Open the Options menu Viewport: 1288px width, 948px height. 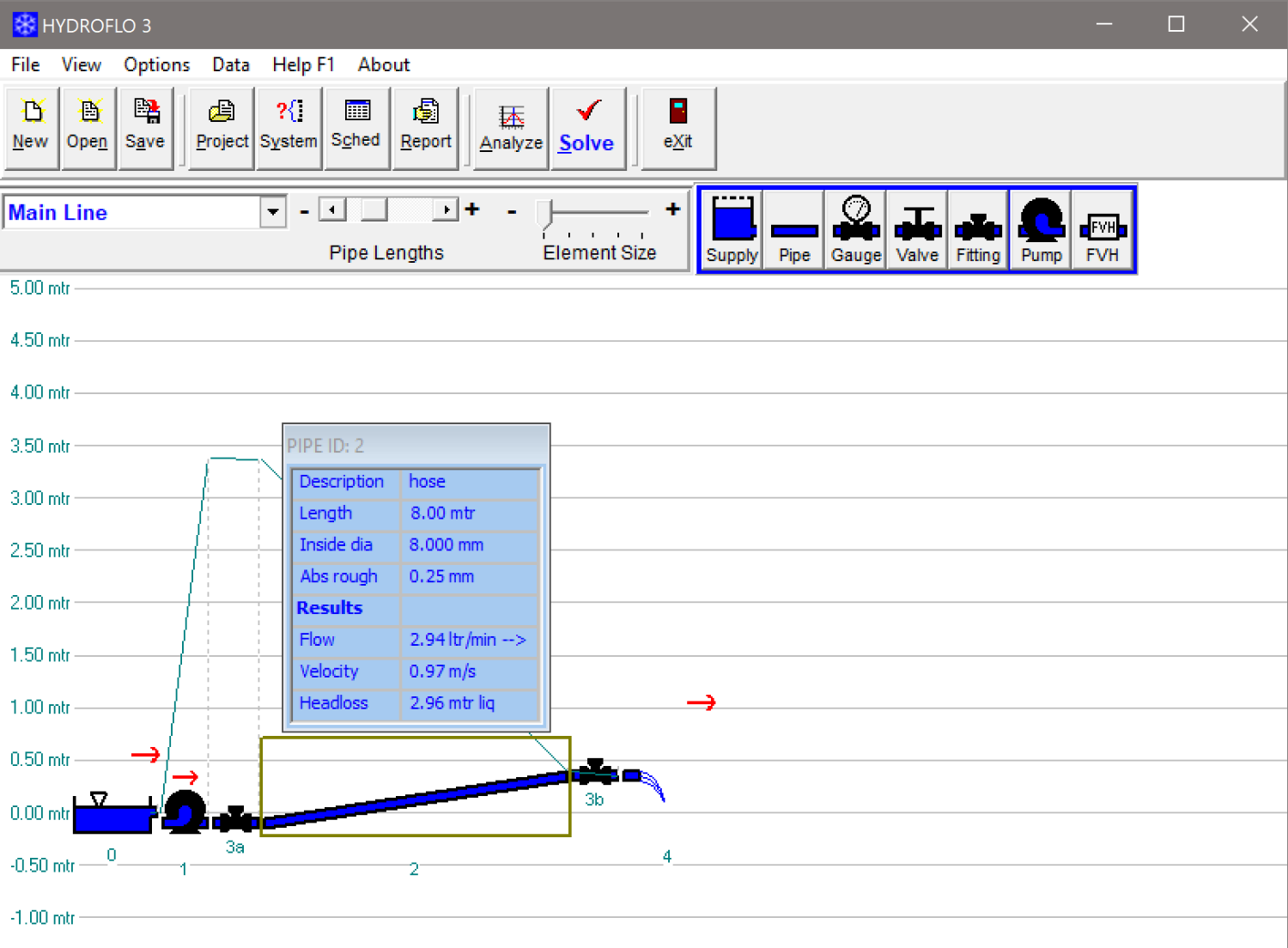coord(157,64)
